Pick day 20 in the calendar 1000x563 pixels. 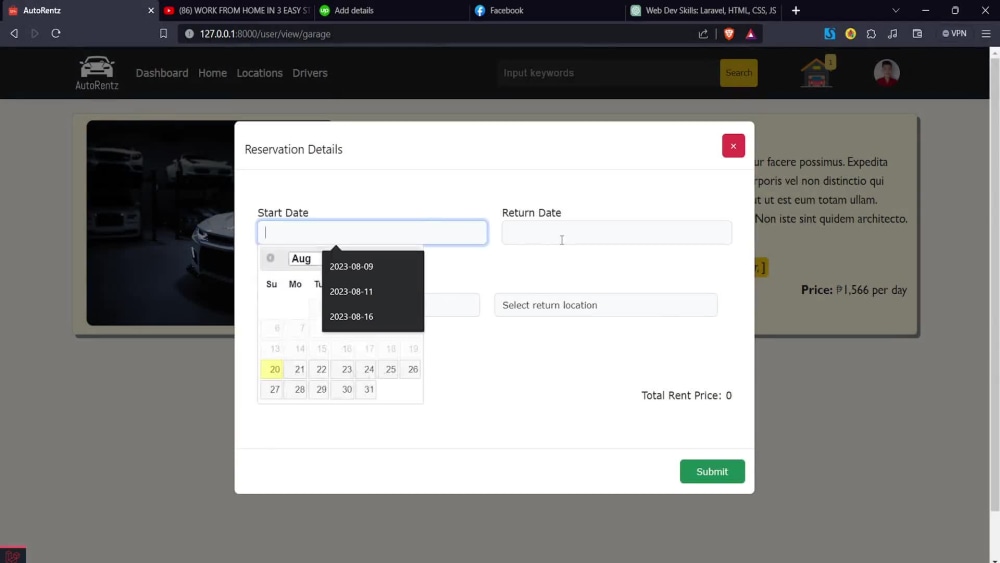tap(272, 369)
